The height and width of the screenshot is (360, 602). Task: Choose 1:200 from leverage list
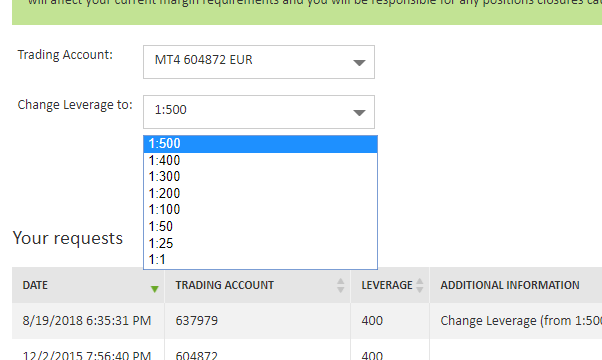point(260,193)
